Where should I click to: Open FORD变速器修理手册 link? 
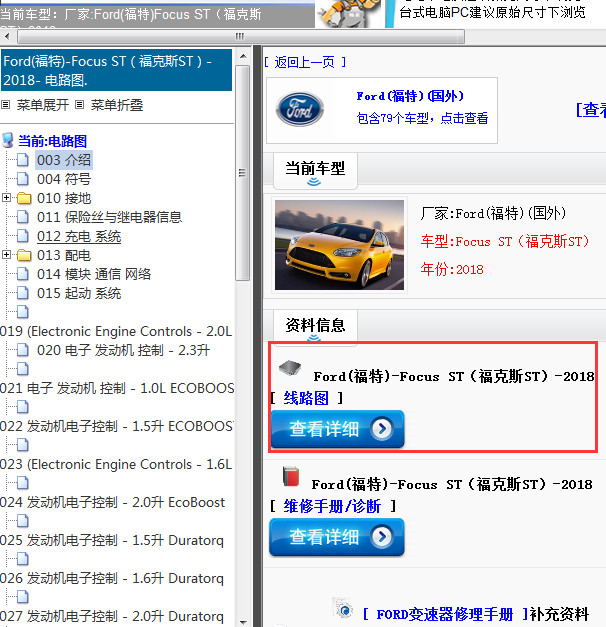[445, 614]
